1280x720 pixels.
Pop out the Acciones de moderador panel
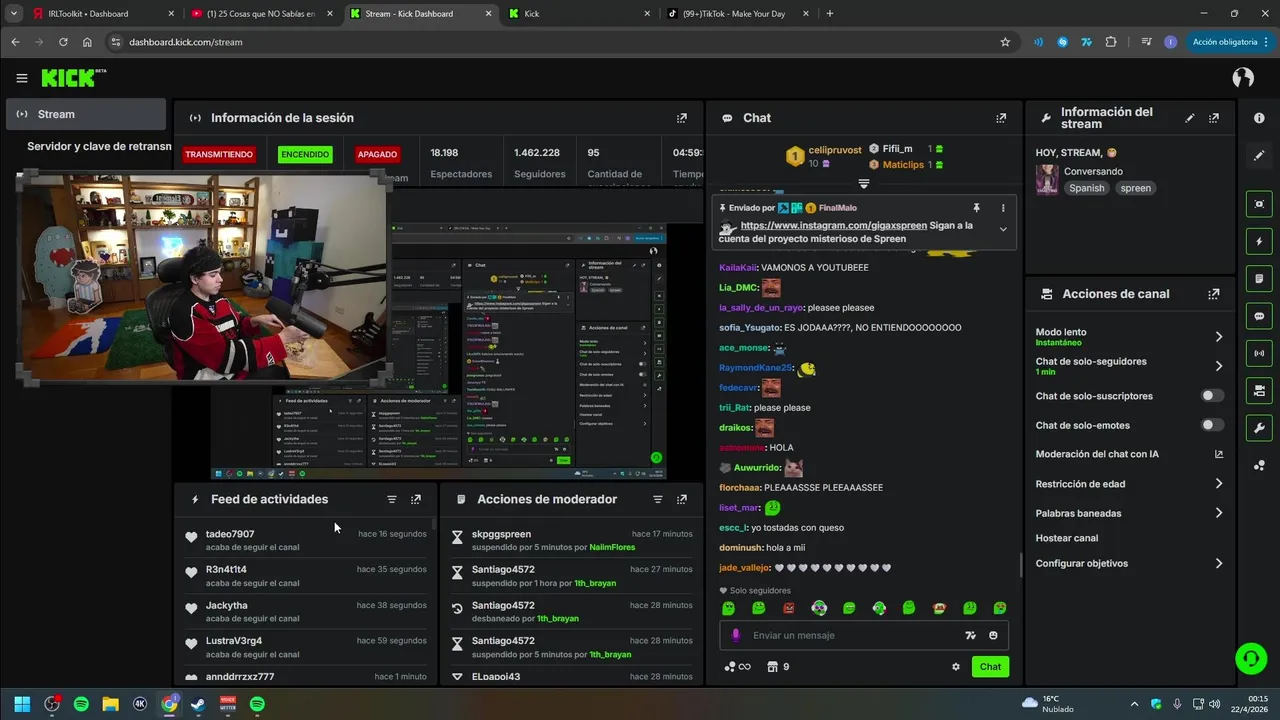(682, 499)
